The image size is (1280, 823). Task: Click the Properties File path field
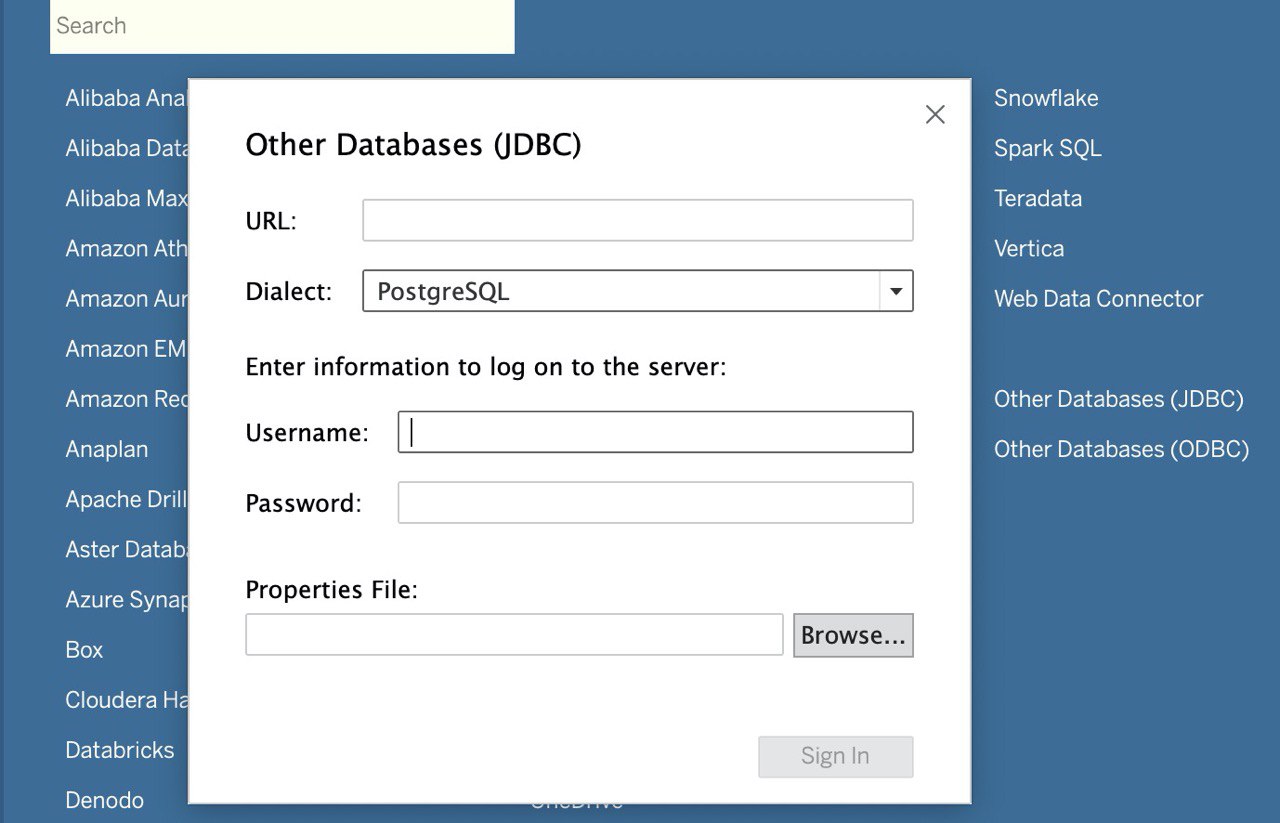click(x=514, y=635)
